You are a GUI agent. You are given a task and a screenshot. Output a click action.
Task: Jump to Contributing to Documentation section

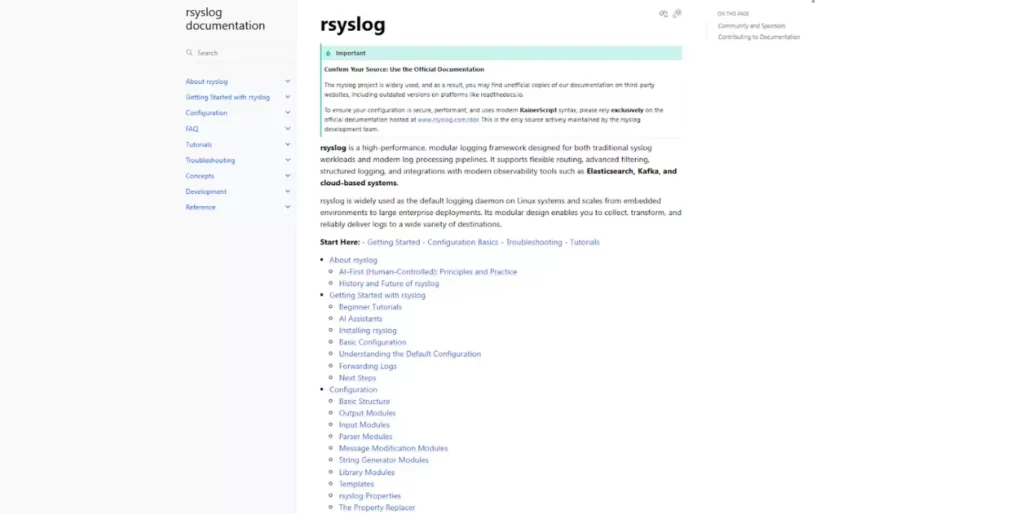(758, 37)
